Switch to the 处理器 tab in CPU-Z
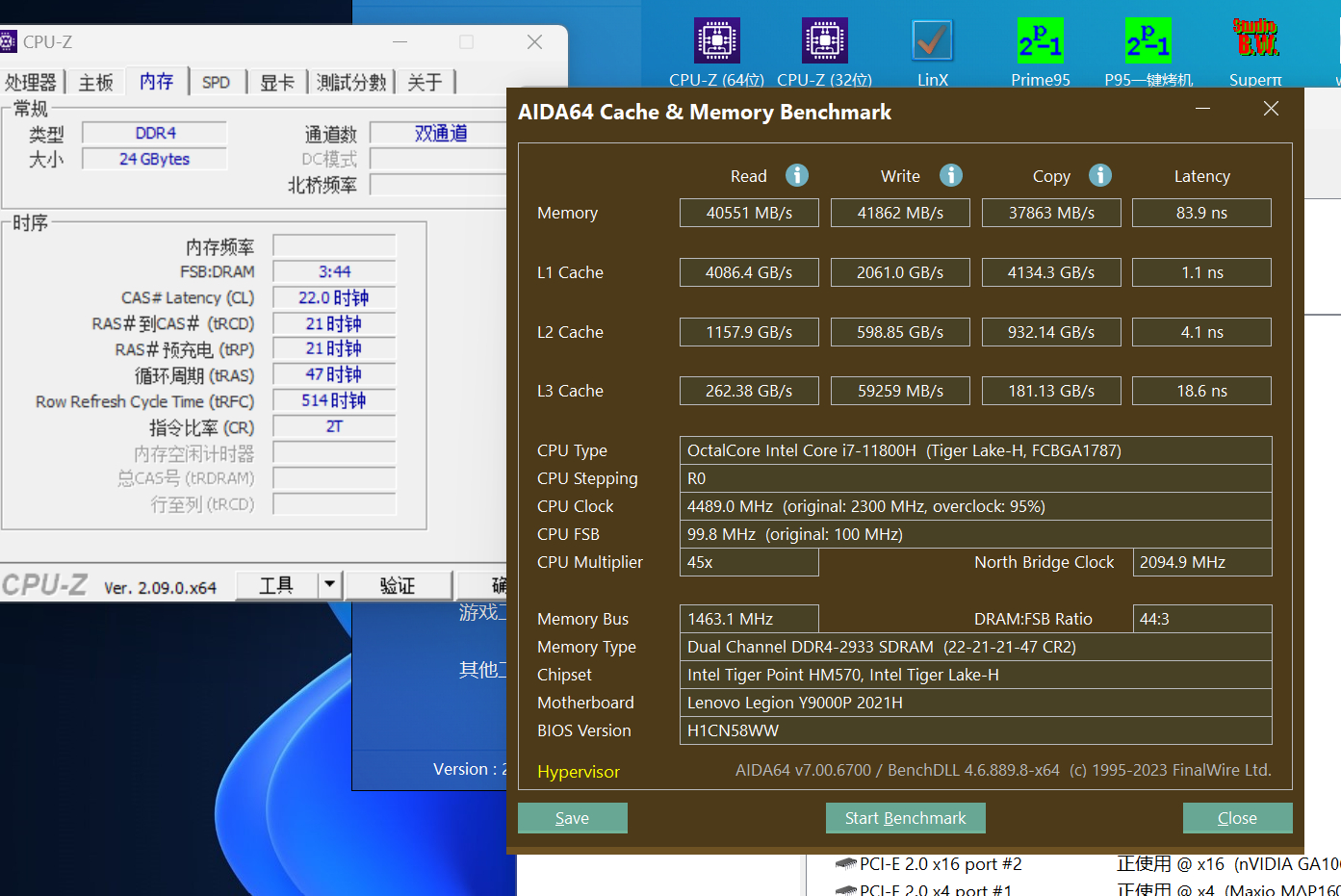Image resolution: width=1341 pixels, height=896 pixels. 31,83
